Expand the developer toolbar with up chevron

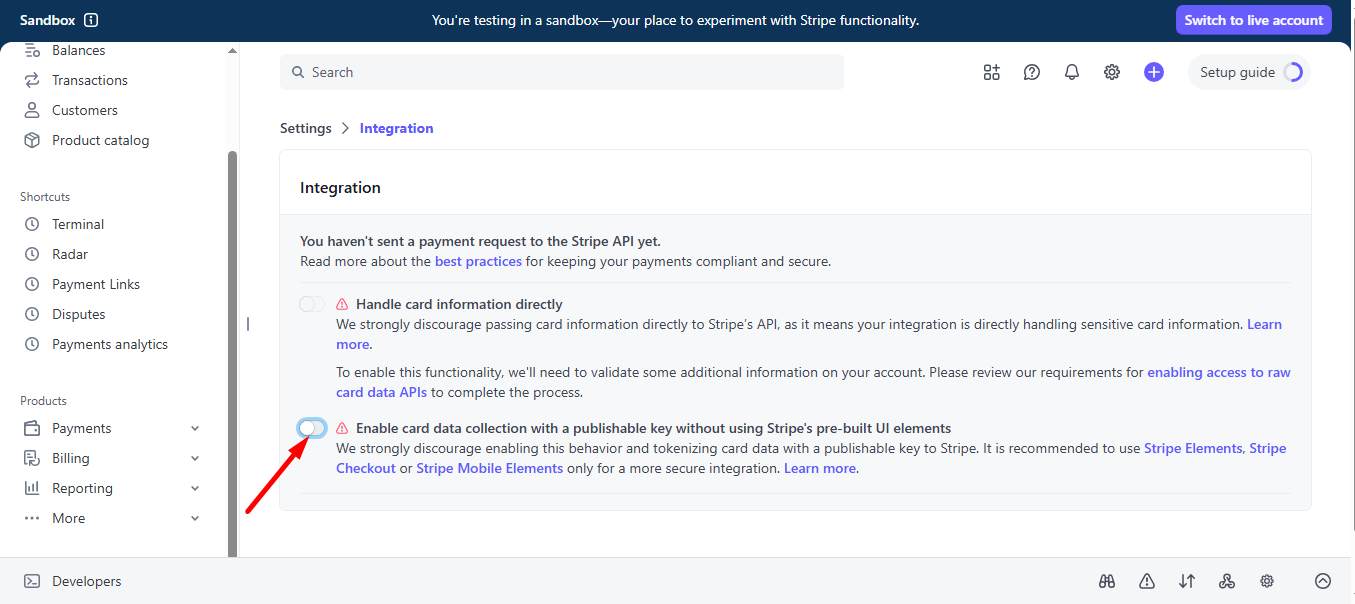tap(1323, 581)
